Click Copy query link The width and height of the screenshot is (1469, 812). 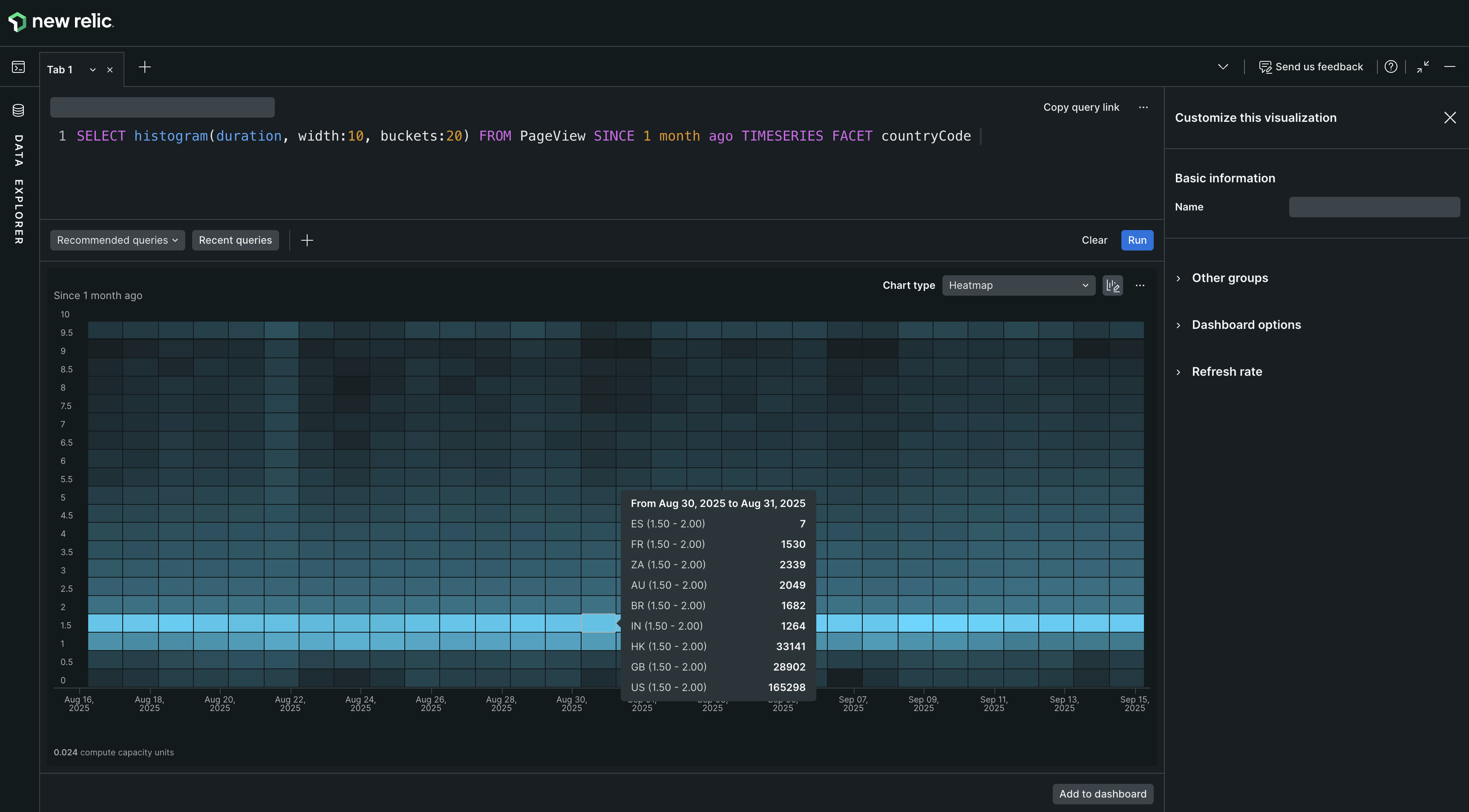click(1081, 107)
